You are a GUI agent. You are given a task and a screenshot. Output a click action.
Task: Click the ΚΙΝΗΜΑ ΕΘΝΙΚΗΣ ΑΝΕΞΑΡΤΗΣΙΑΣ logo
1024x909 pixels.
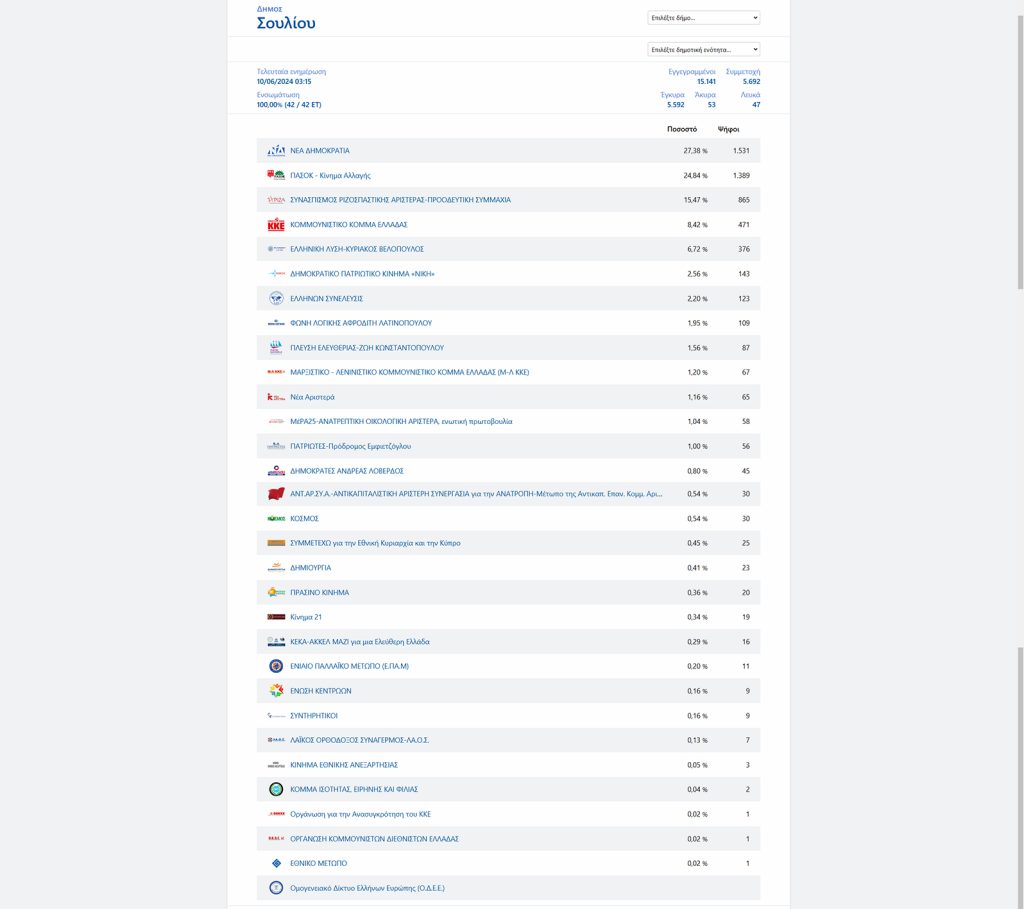pos(276,765)
